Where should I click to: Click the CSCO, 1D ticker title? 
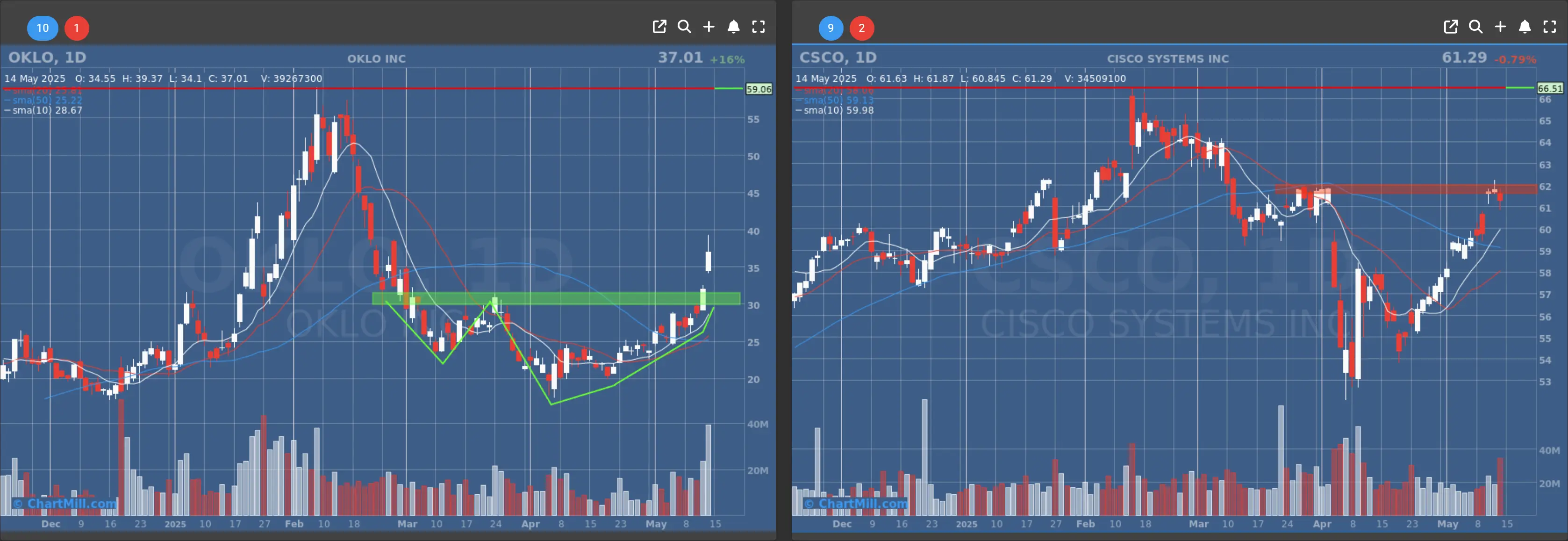click(838, 57)
